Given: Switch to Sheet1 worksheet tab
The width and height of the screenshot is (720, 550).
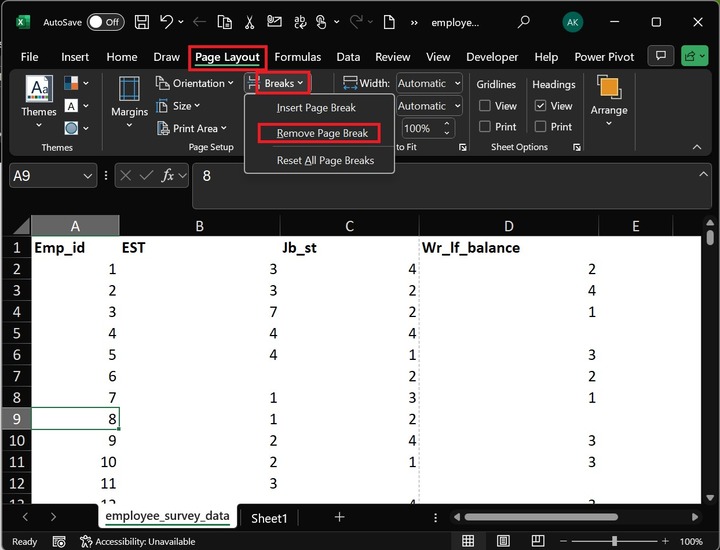Looking at the screenshot, I should (269, 518).
